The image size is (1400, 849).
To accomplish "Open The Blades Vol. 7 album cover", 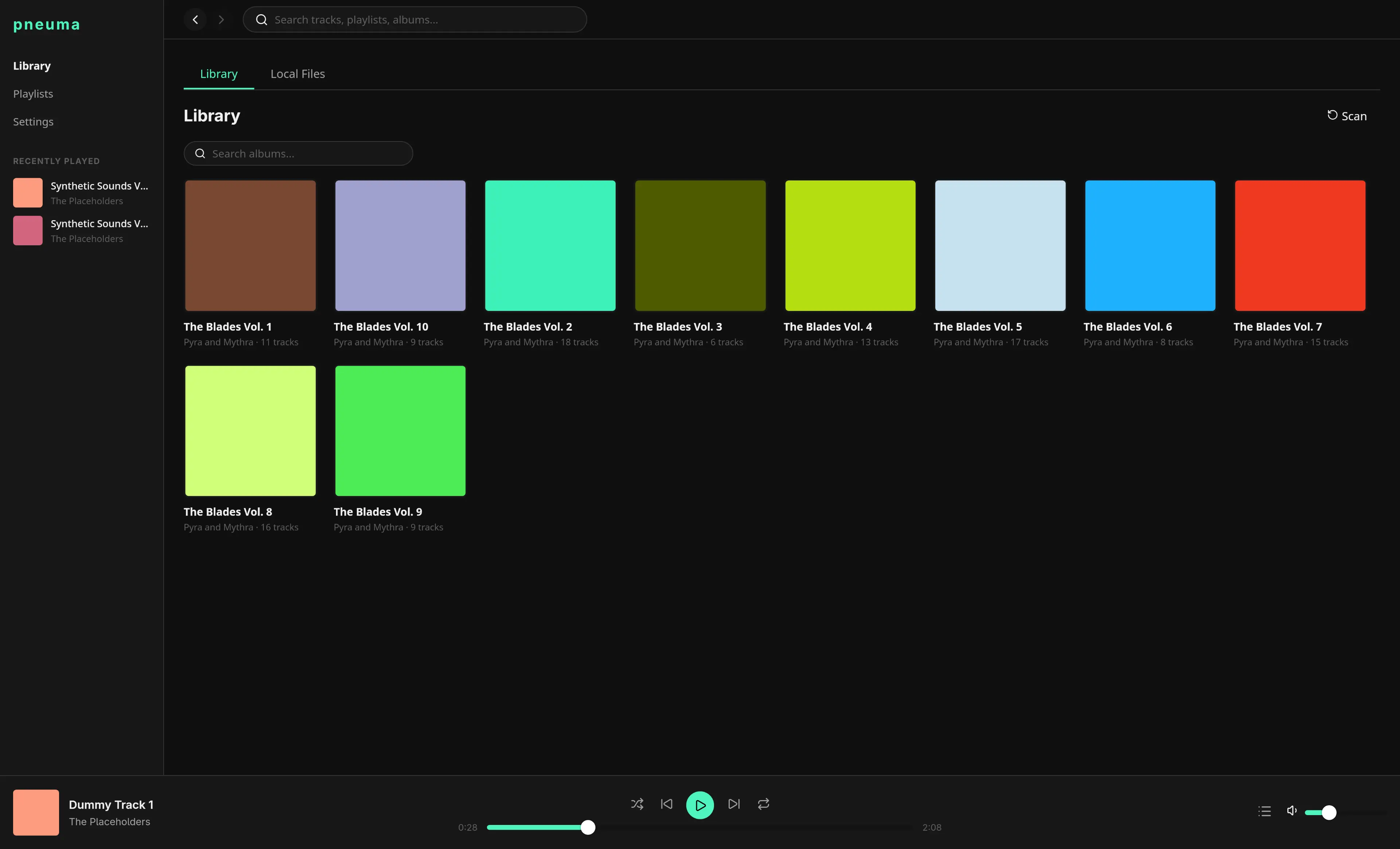I will [x=1300, y=245].
